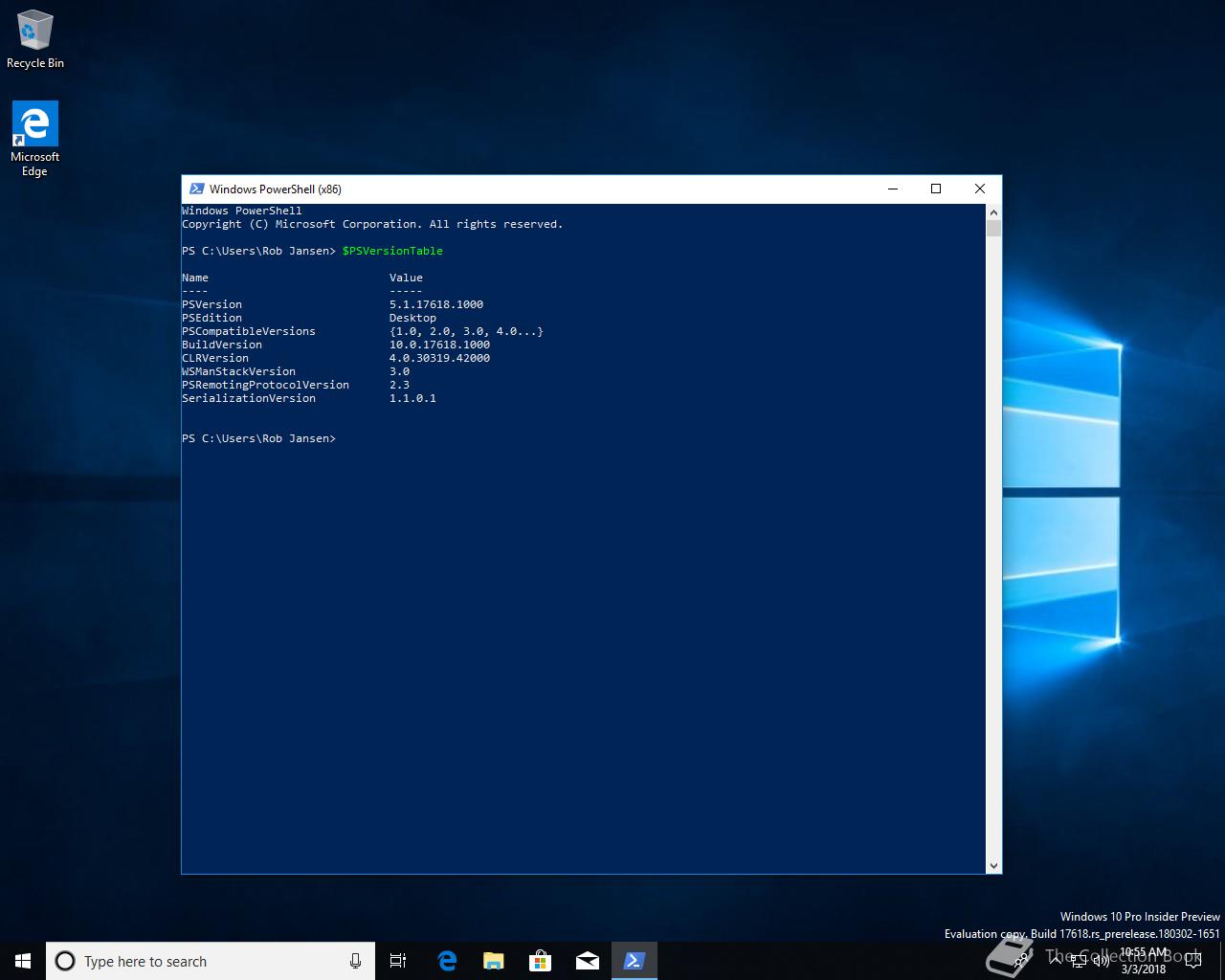Launch Microsoft Edge from the taskbar
The height and width of the screenshot is (980, 1225).
click(x=446, y=961)
